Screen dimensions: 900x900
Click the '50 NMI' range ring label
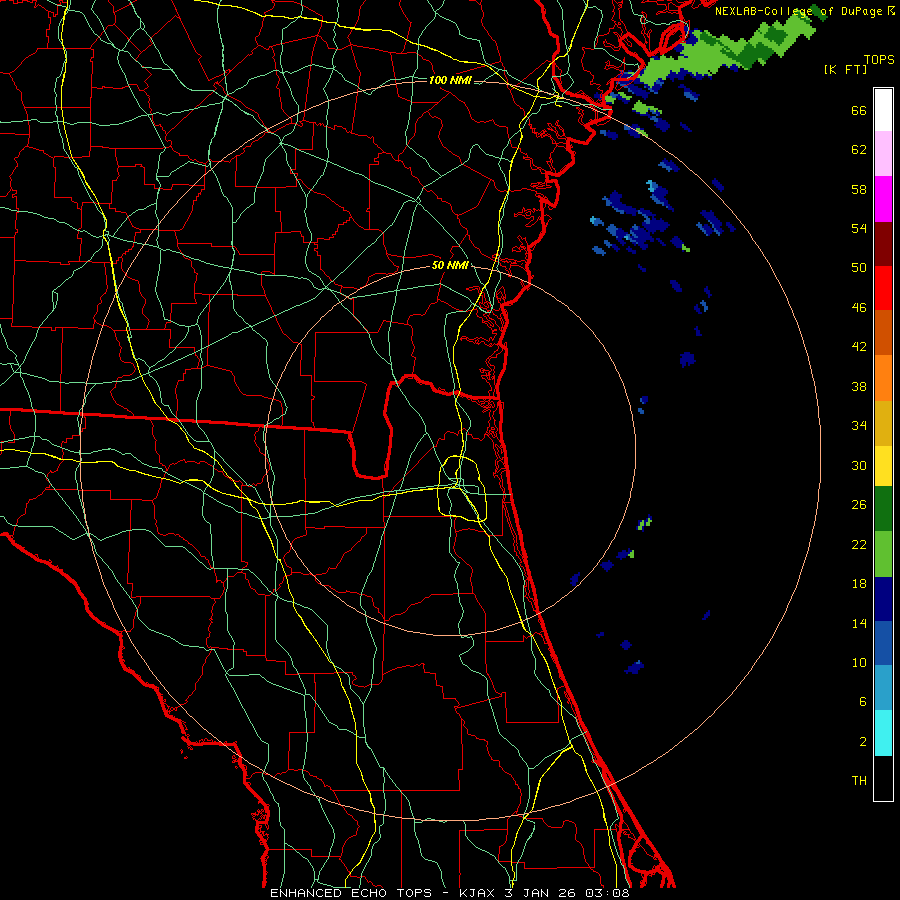pos(450,265)
